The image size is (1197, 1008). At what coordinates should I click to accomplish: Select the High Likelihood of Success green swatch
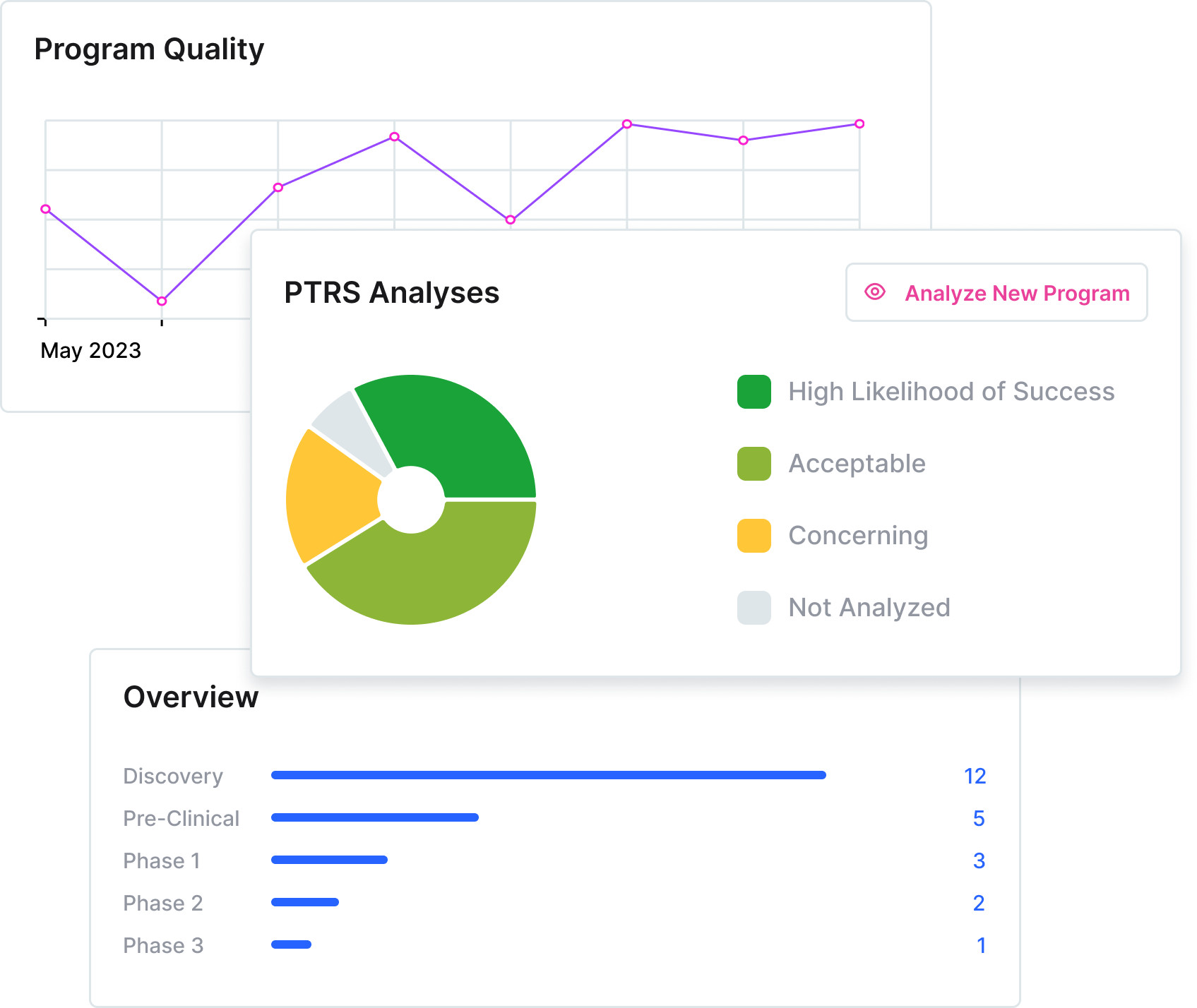pos(754,392)
